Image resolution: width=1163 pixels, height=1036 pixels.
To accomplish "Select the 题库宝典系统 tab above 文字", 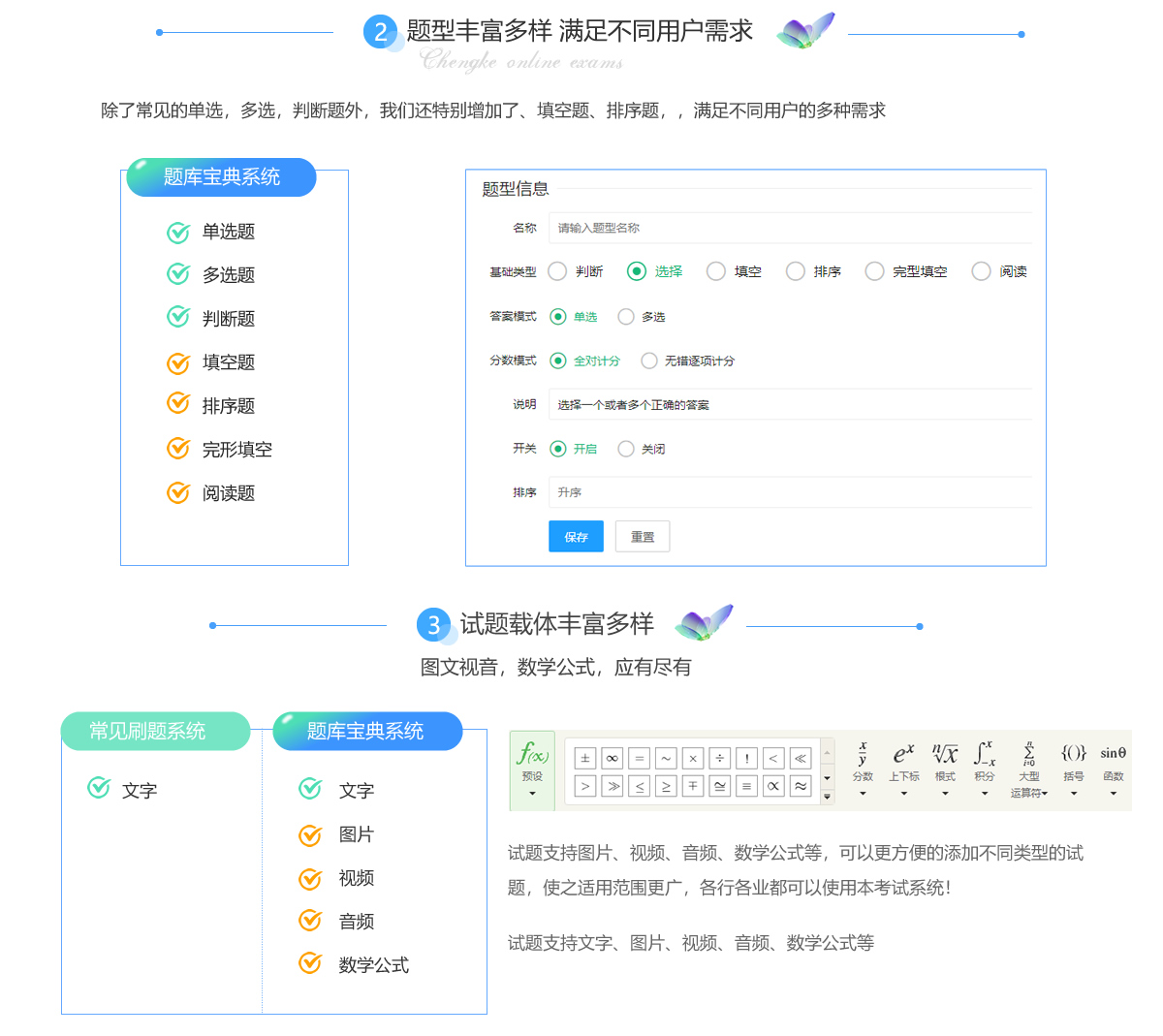I will (x=365, y=731).
